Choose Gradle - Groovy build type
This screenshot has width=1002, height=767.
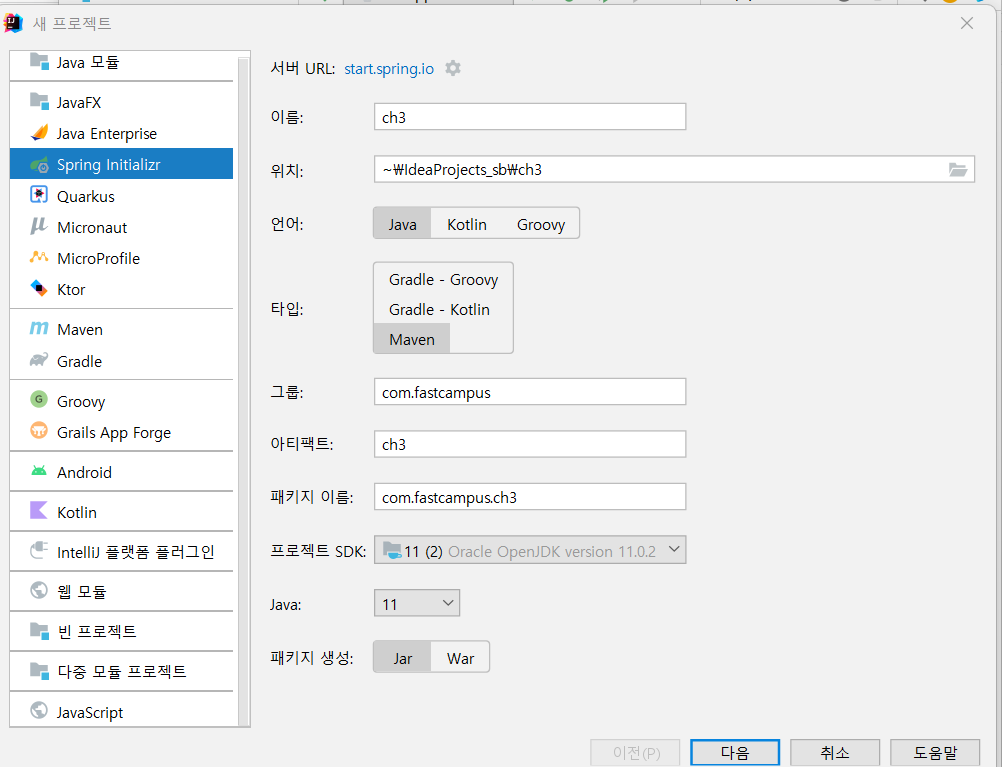pyautogui.click(x=443, y=279)
